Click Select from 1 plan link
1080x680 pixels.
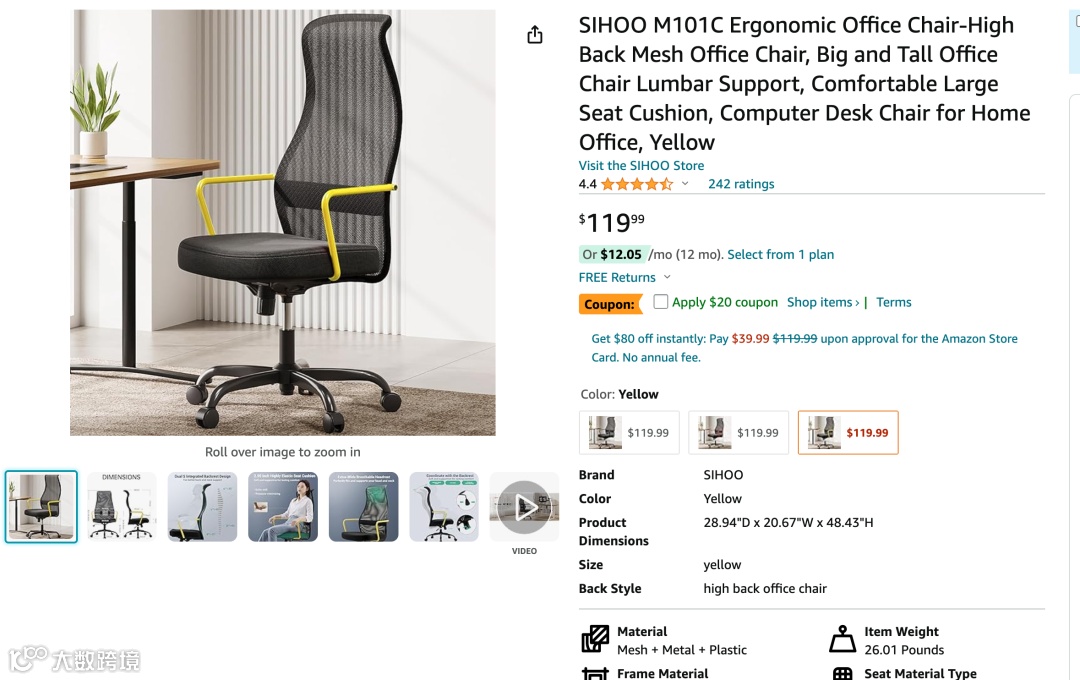[780, 254]
